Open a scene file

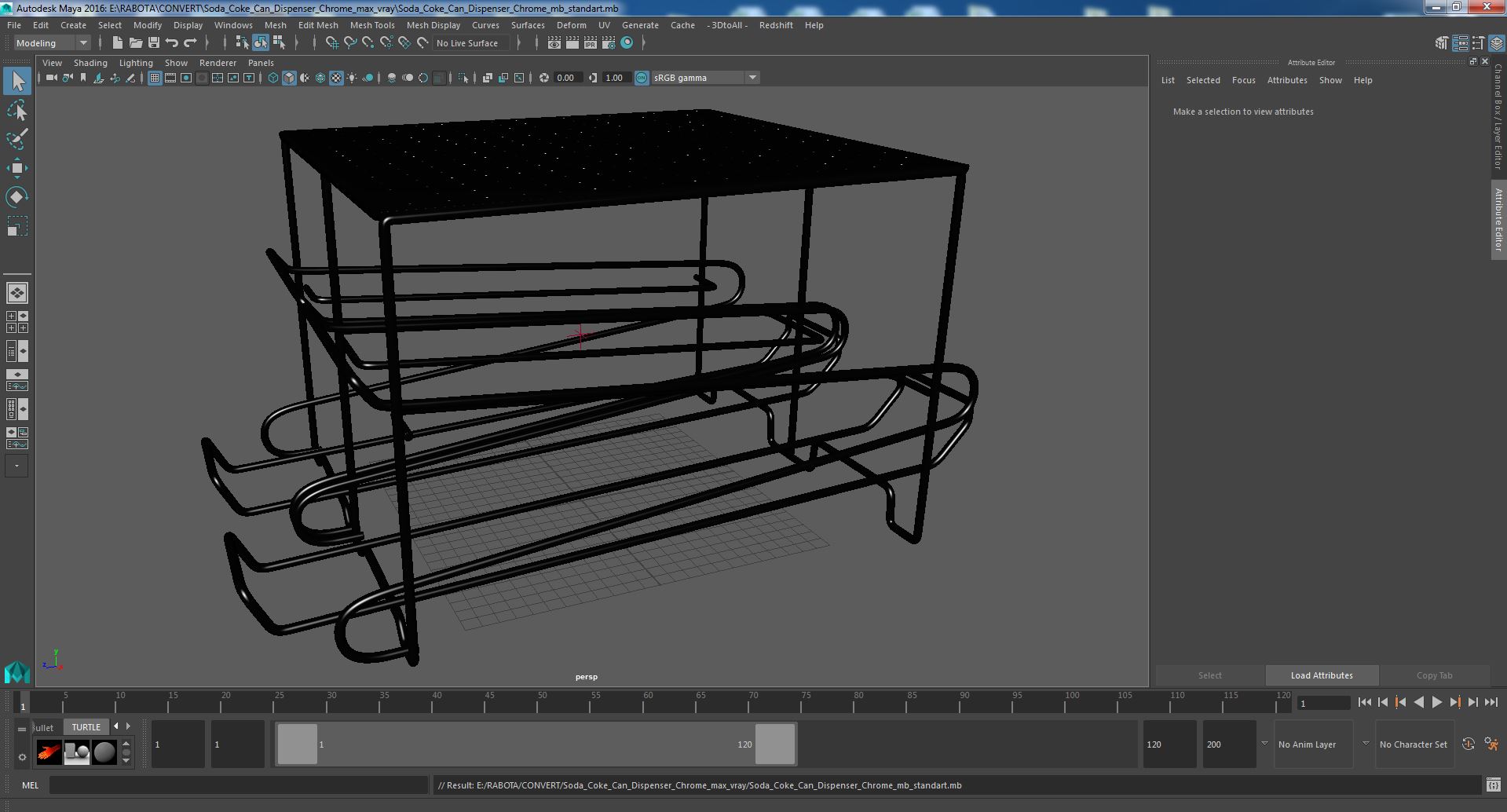[x=136, y=43]
